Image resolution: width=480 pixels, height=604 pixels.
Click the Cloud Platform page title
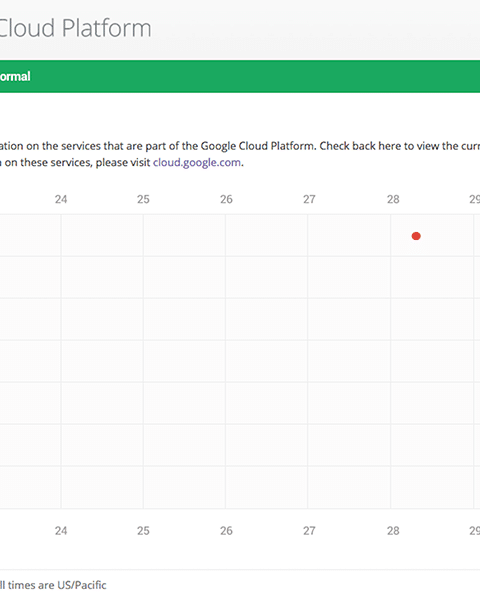[75, 29]
